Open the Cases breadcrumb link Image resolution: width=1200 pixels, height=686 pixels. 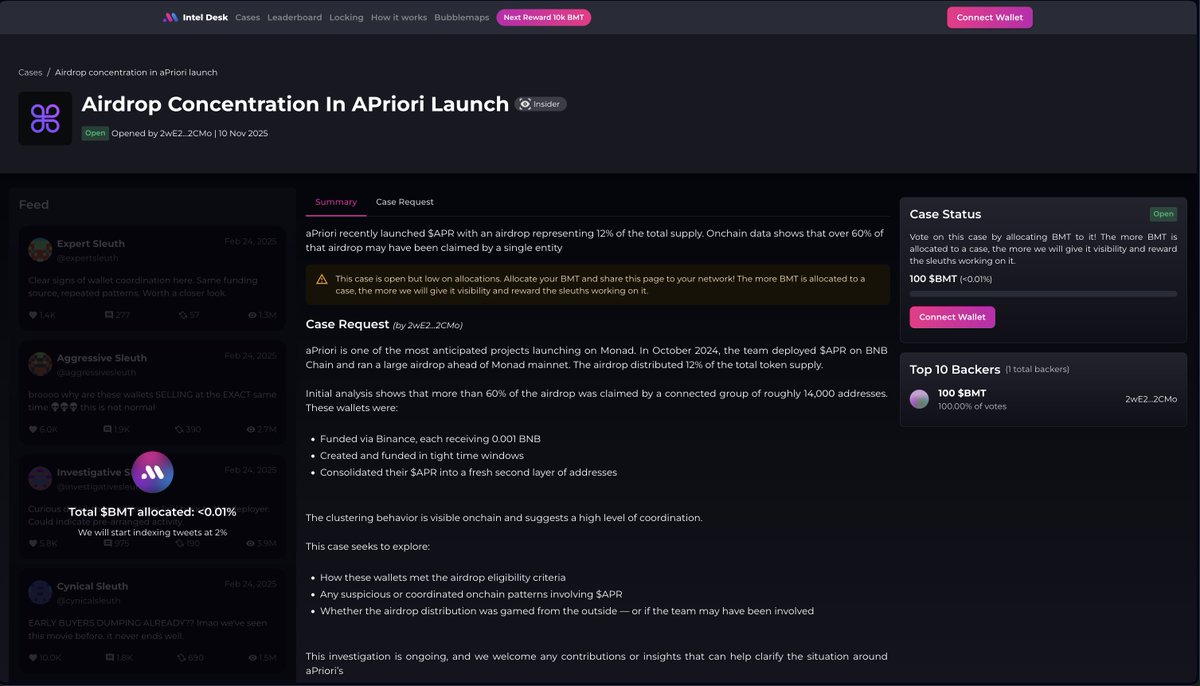click(x=27, y=72)
